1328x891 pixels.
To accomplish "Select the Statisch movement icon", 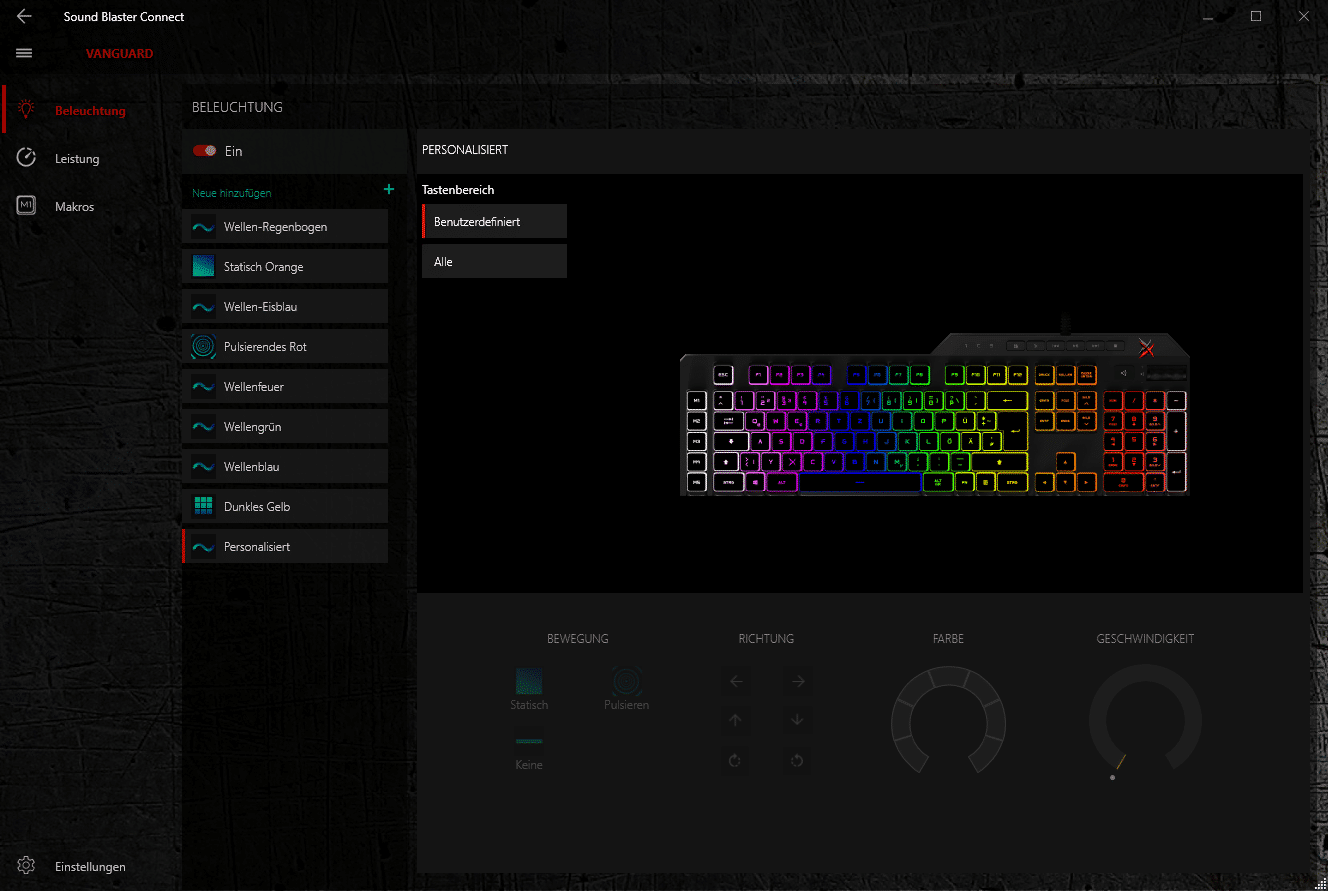I will click(x=529, y=681).
